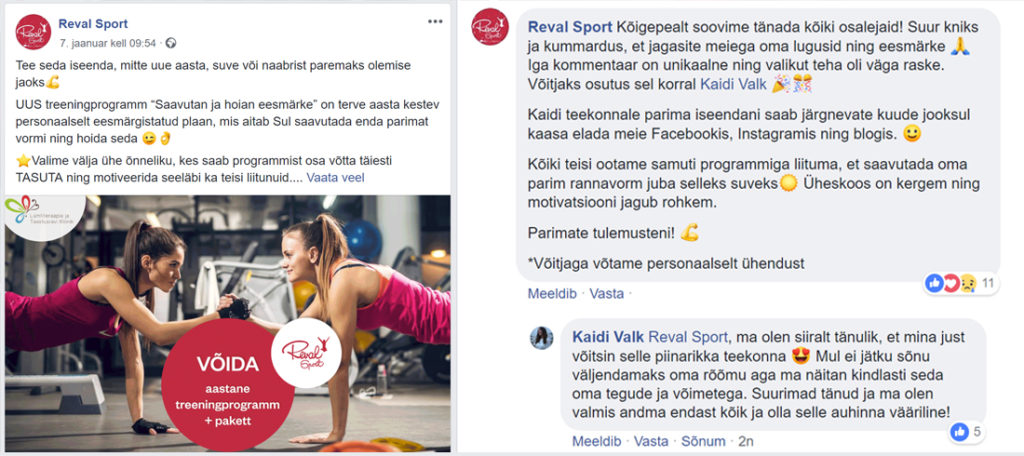
Task: Click the Reval Sport logo on the image
Action: coord(306,353)
